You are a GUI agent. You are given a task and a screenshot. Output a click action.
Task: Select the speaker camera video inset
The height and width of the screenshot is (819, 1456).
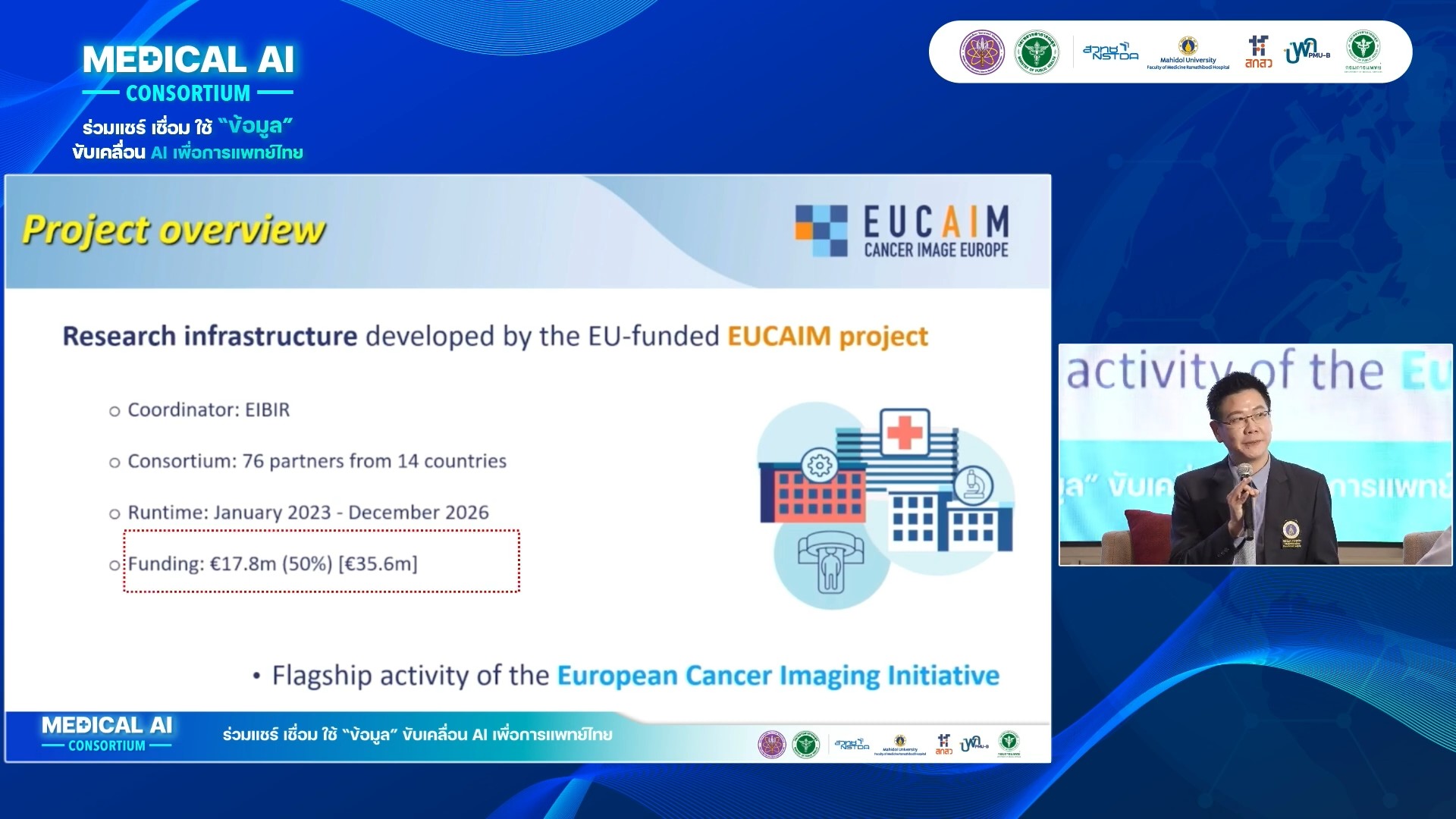(x=1255, y=455)
